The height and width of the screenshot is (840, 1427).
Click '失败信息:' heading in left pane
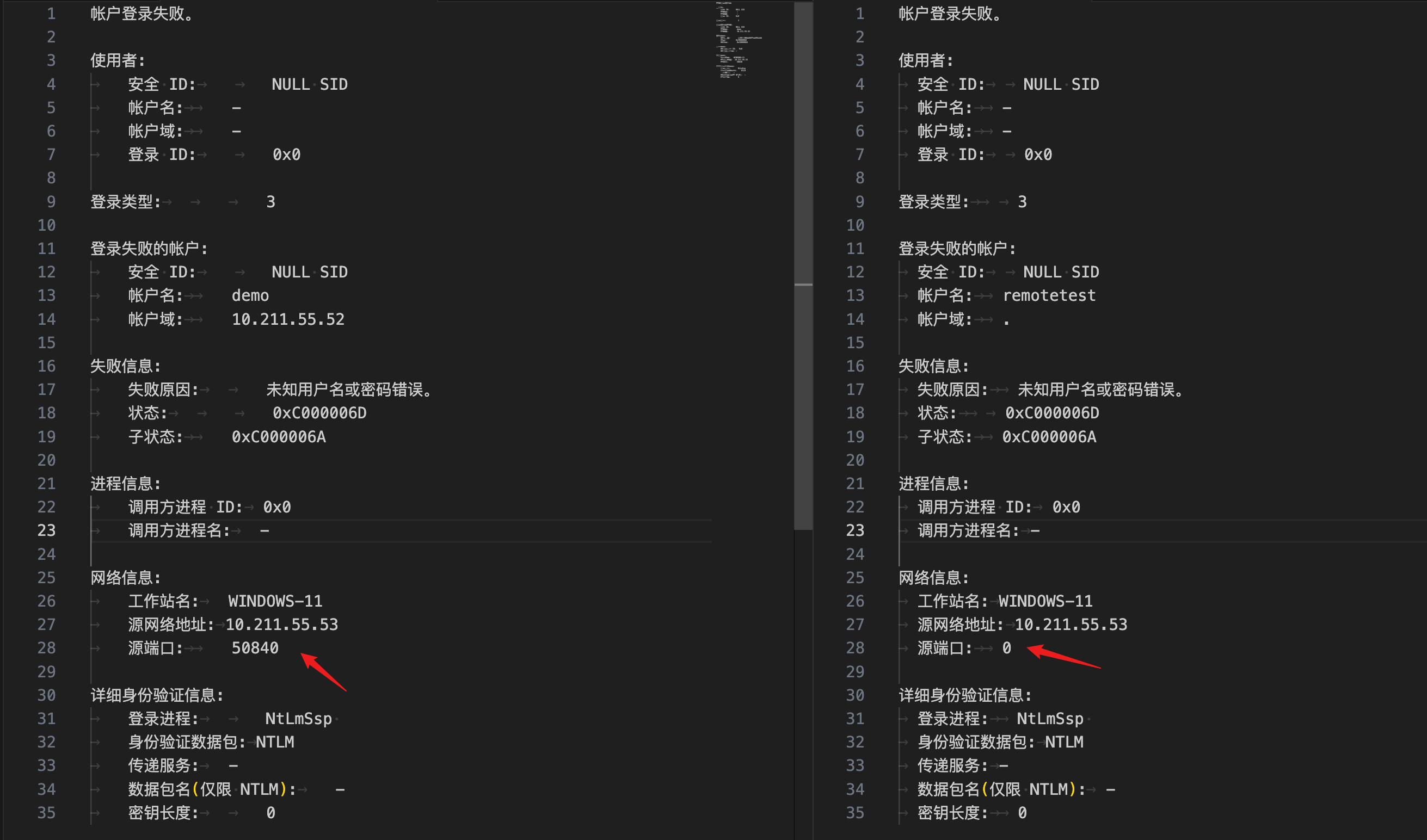[x=125, y=366]
